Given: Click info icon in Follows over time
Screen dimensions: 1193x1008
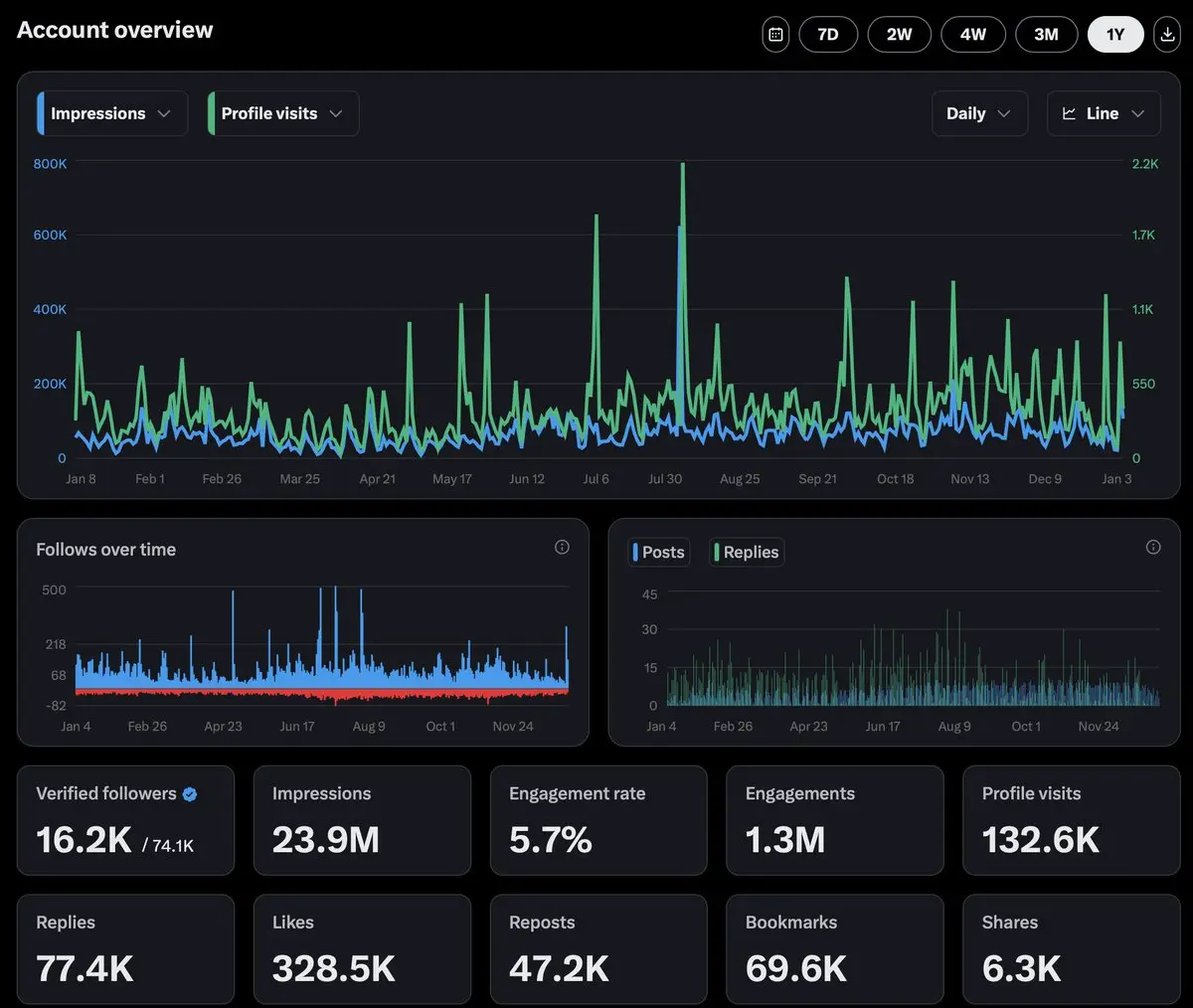Looking at the screenshot, I should pyautogui.click(x=562, y=547).
